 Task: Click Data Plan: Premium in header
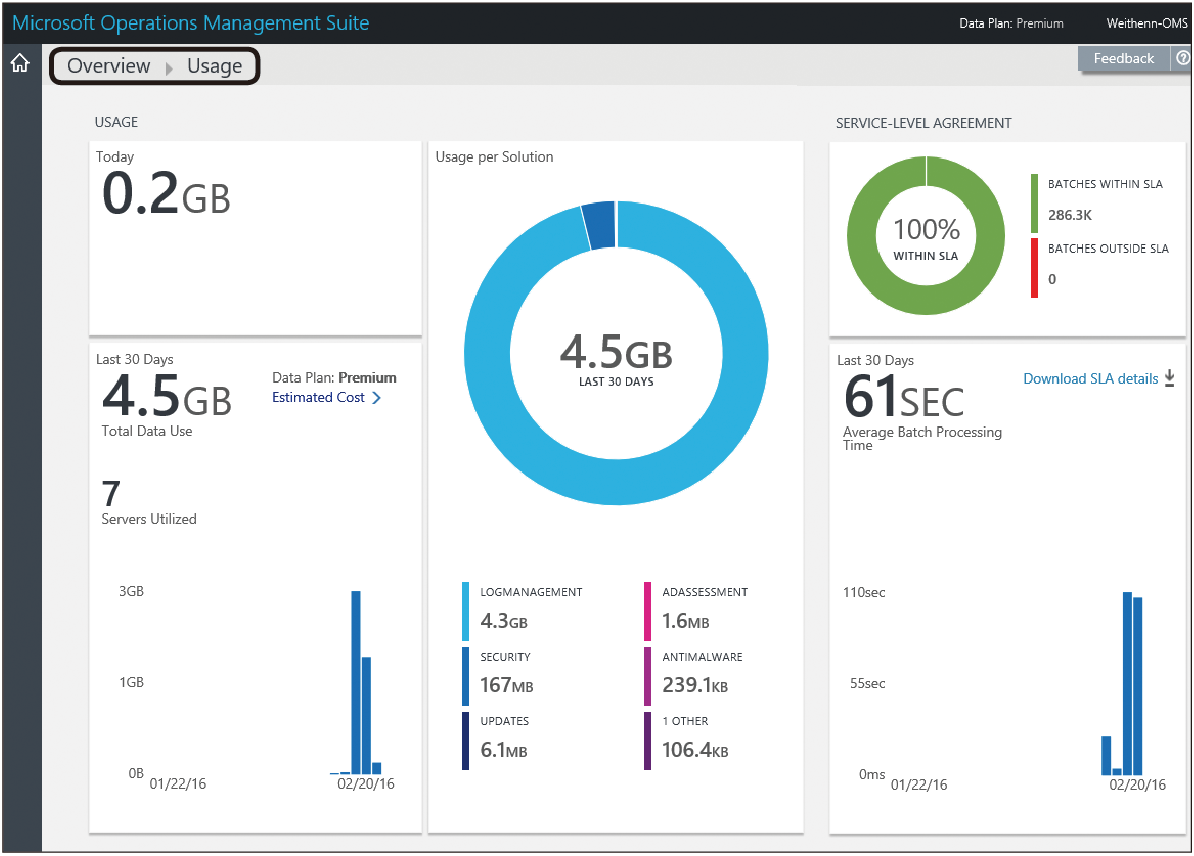tap(1011, 24)
